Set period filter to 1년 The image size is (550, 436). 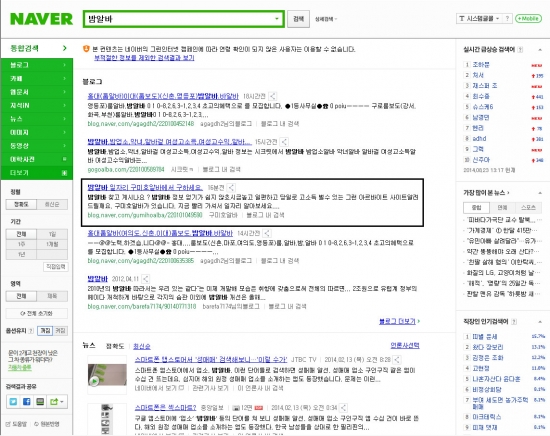(21, 254)
